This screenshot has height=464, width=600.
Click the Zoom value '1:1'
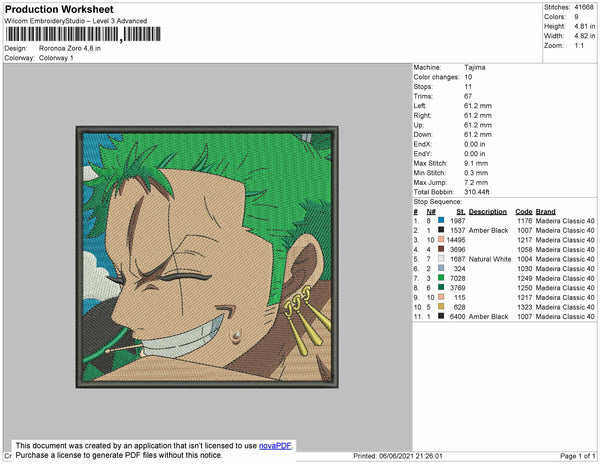[x=579, y=46]
